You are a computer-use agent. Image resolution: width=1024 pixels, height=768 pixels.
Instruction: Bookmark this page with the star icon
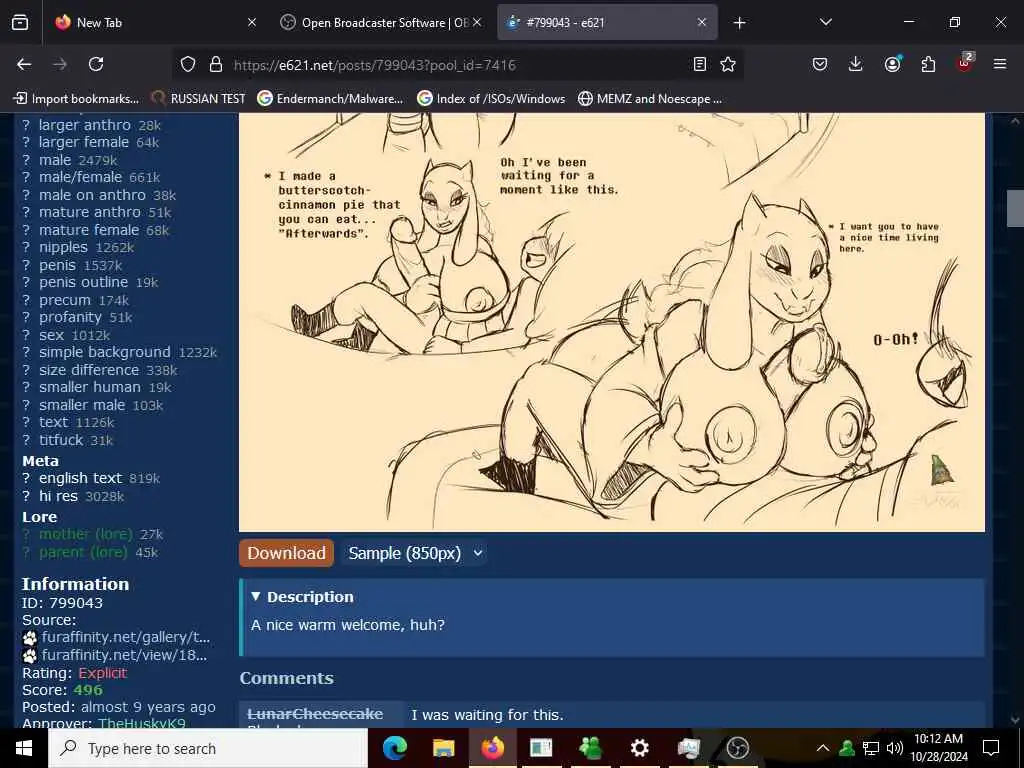pos(728,64)
